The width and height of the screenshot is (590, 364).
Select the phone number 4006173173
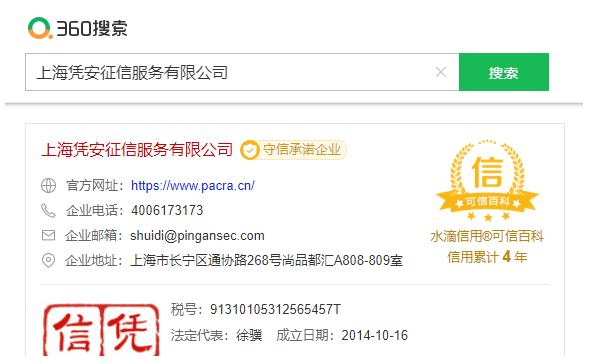pos(167,210)
